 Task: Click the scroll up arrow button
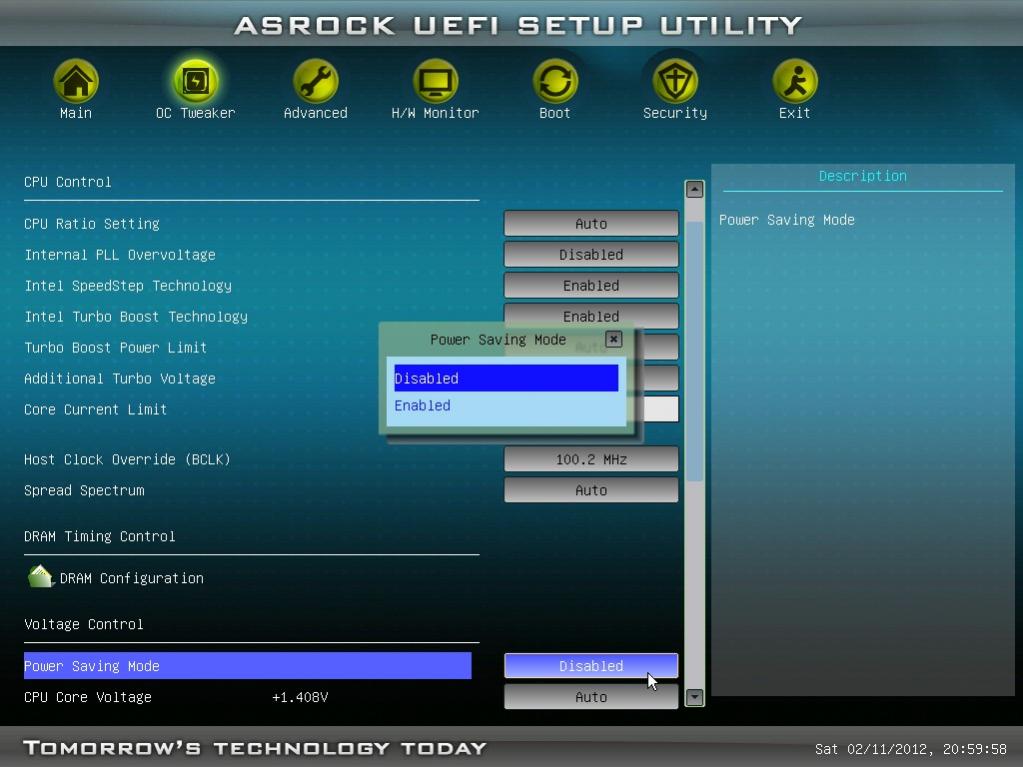point(694,189)
